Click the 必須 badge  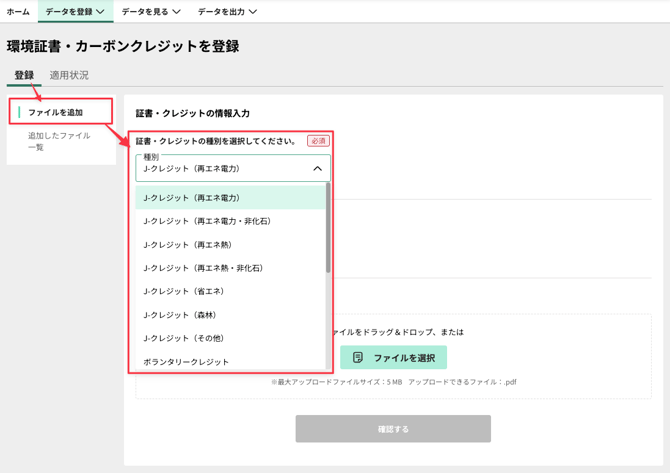[x=318, y=141]
